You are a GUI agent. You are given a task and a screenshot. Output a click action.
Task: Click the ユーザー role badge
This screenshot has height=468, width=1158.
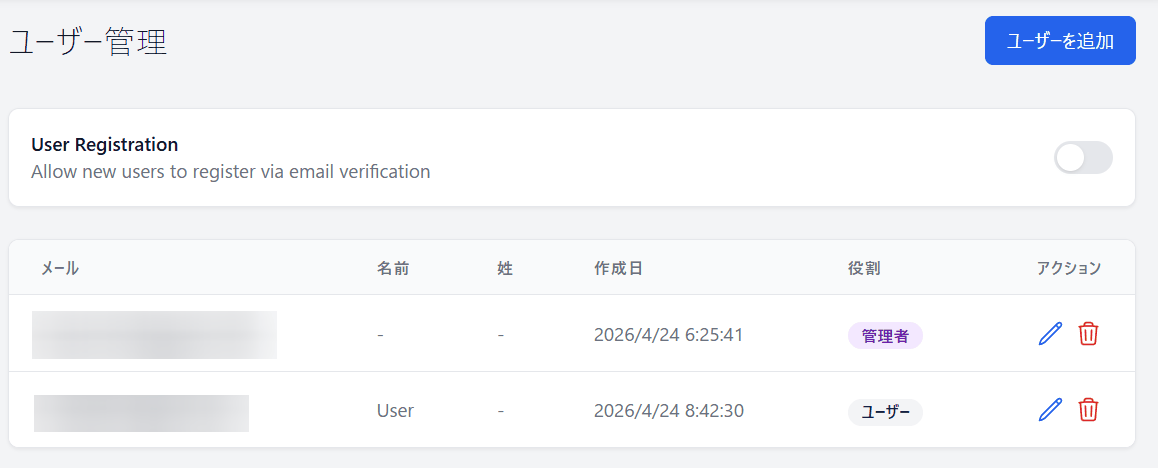pos(885,411)
